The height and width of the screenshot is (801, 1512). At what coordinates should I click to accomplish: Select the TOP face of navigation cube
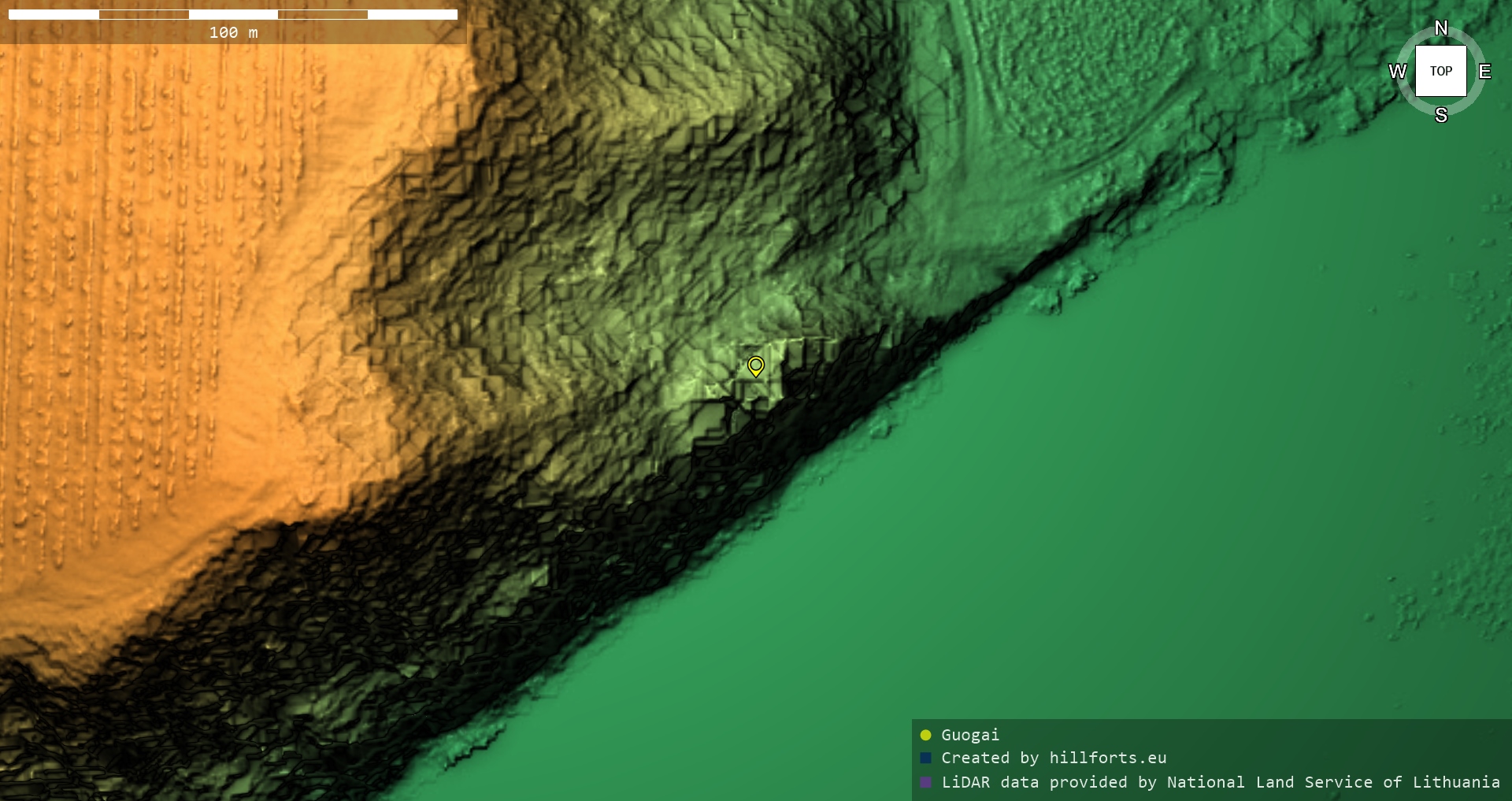coord(1441,71)
